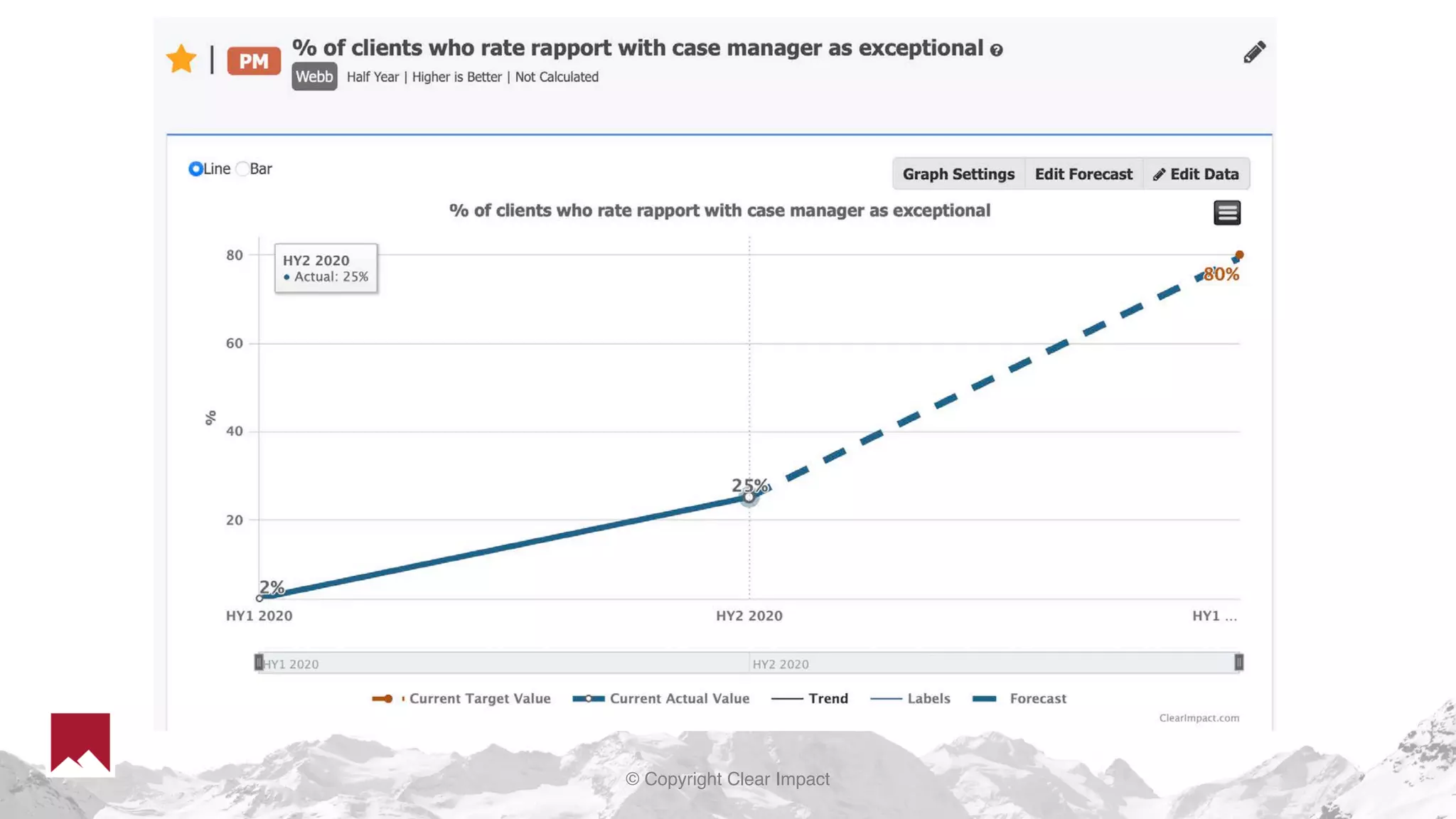The image size is (1456, 819).
Task: Click the HY2 2020 25% data point
Action: pyautogui.click(x=749, y=498)
